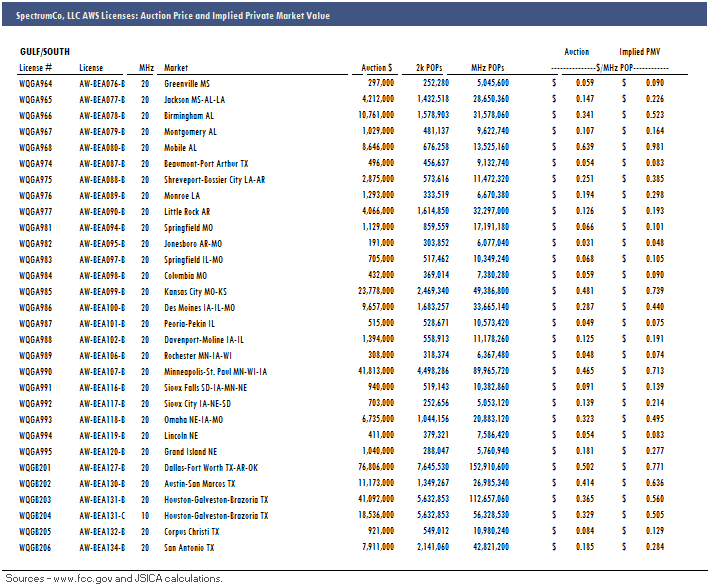Select the Kansas City MO-KS market
Screen dimensions: 710x587
[196, 292]
